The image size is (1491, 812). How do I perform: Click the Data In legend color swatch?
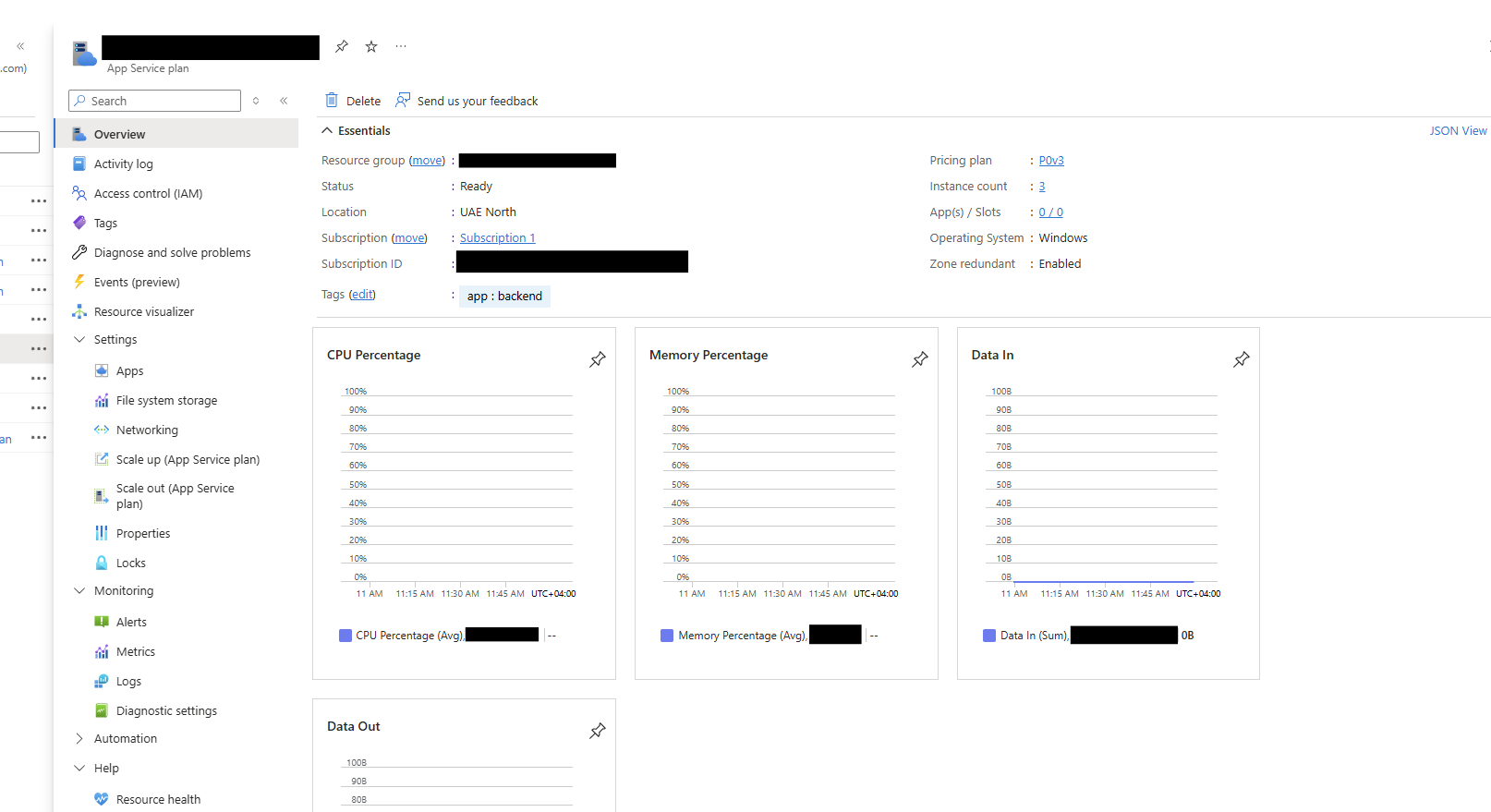point(989,636)
